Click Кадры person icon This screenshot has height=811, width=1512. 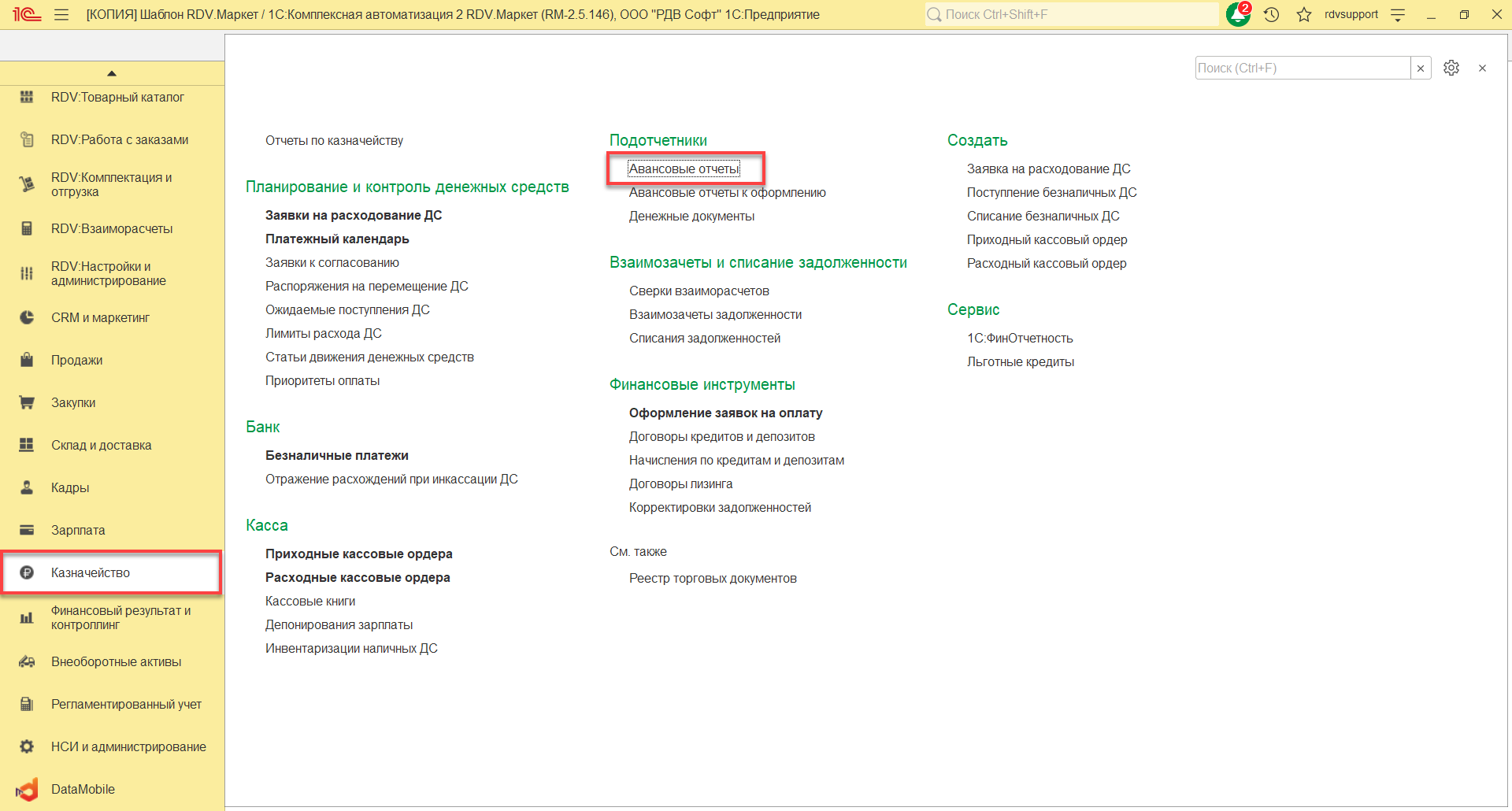point(27,487)
